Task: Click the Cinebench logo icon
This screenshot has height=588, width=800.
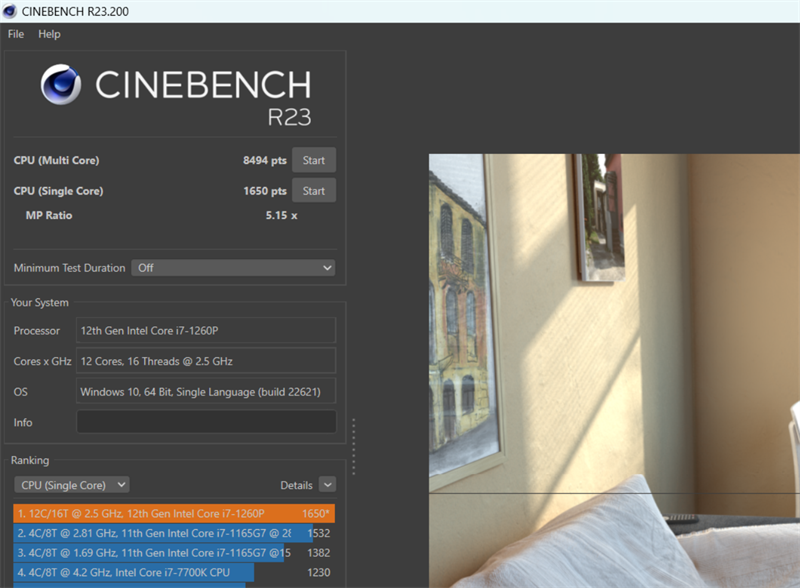Action: 61,84
